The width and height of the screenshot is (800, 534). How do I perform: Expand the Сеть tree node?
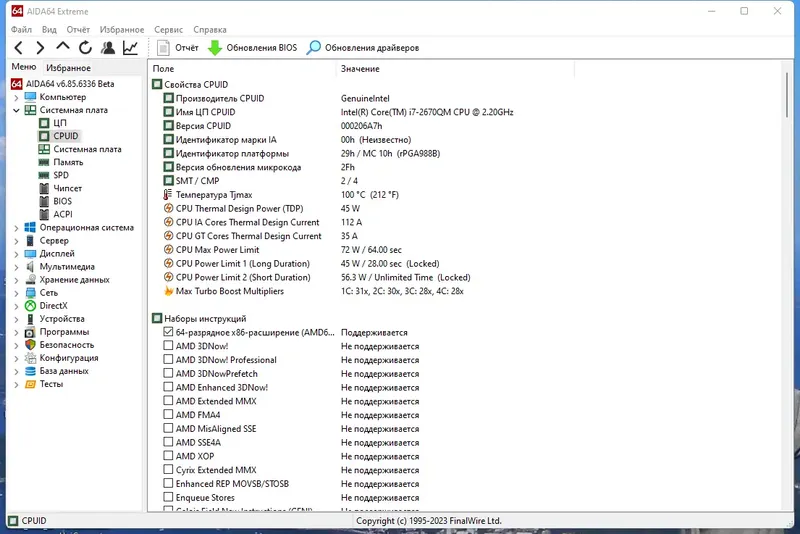click(16, 293)
